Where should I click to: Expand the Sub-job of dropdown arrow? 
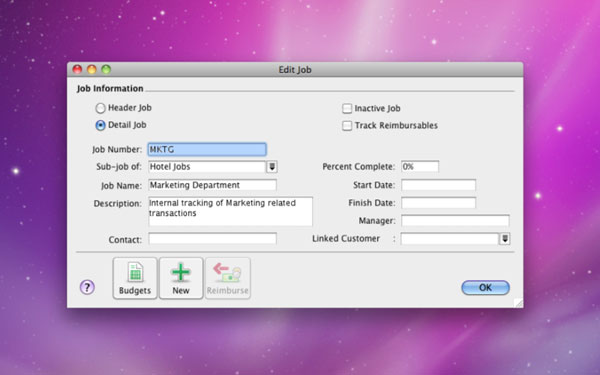coord(272,167)
